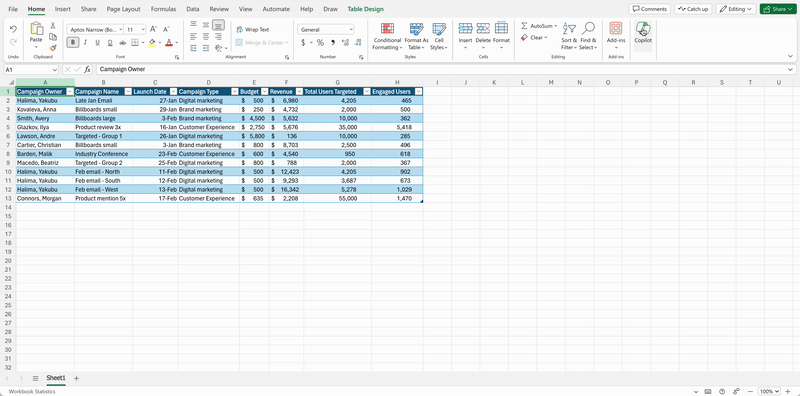The image size is (800, 396).
Task: Switch to the Formulas tab
Action: pyautogui.click(x=164, y=9)
